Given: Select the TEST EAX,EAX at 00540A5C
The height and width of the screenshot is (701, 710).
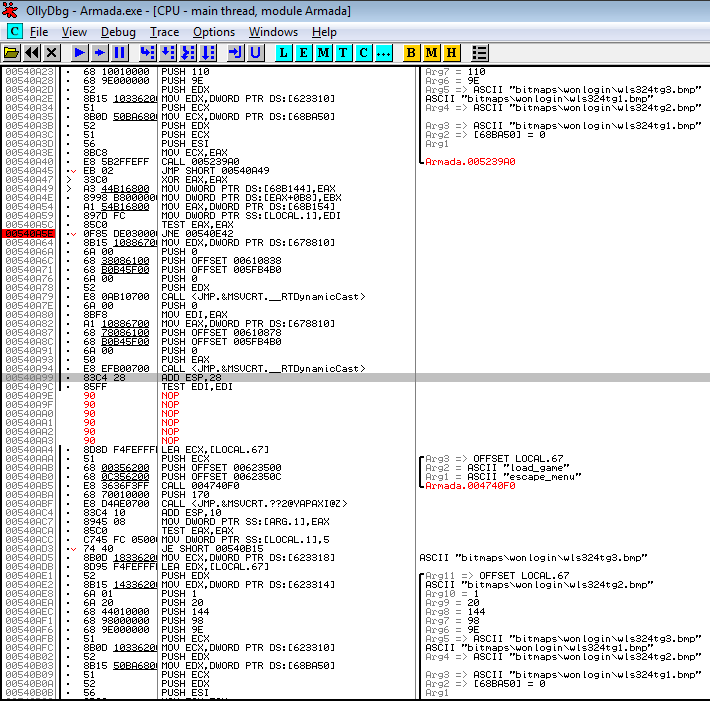Looking at the screenshot, I should click(x=197, y=225).
